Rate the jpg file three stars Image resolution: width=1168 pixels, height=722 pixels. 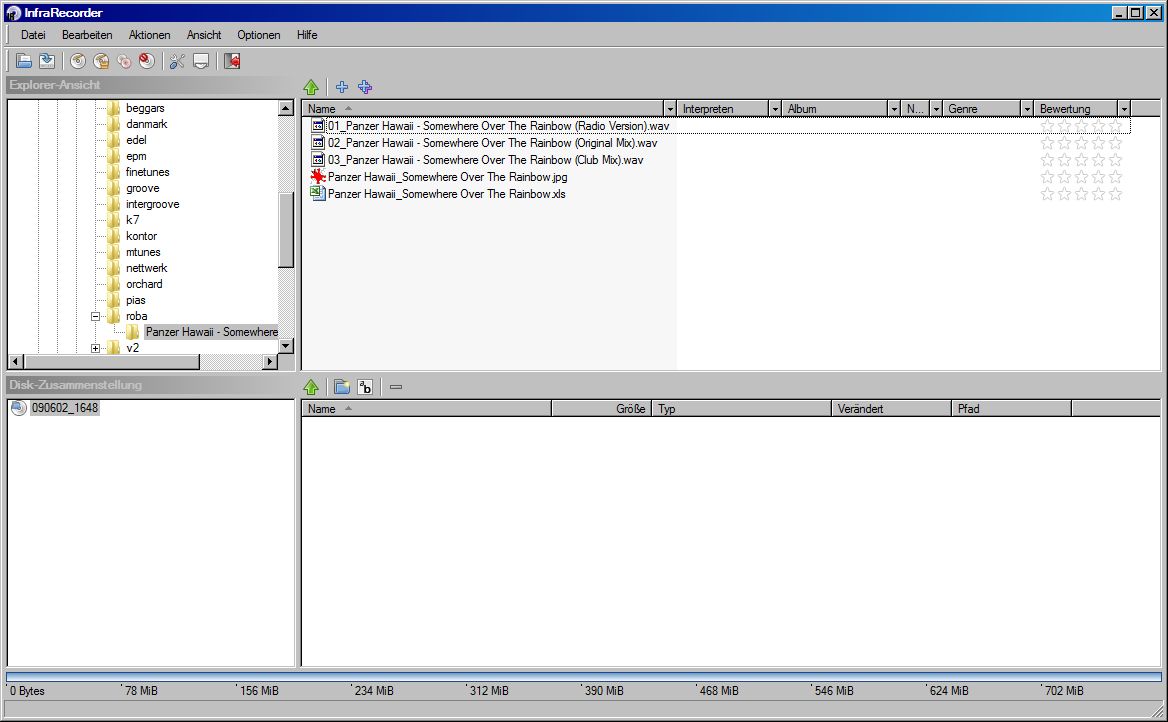1082,177
